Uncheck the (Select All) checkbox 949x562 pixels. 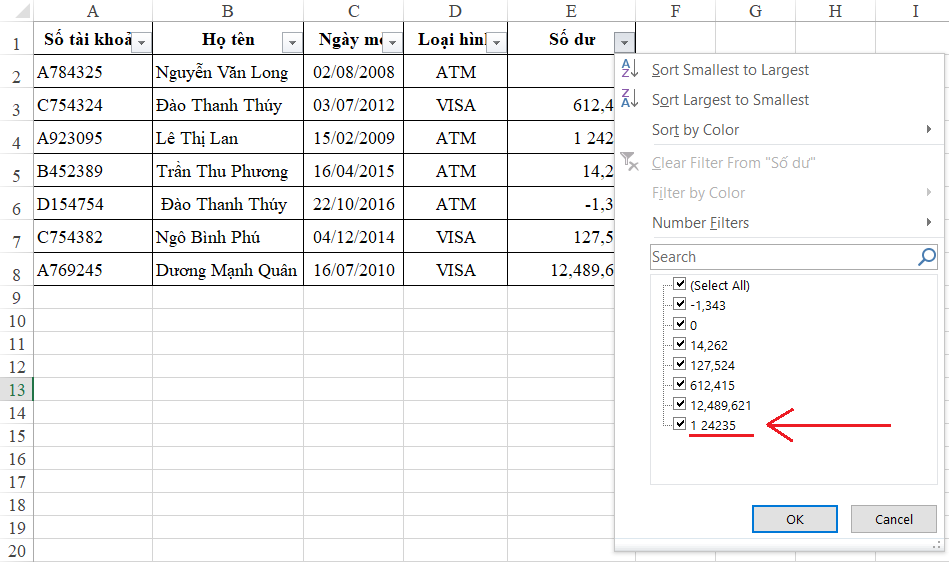(x=680, y=285)
